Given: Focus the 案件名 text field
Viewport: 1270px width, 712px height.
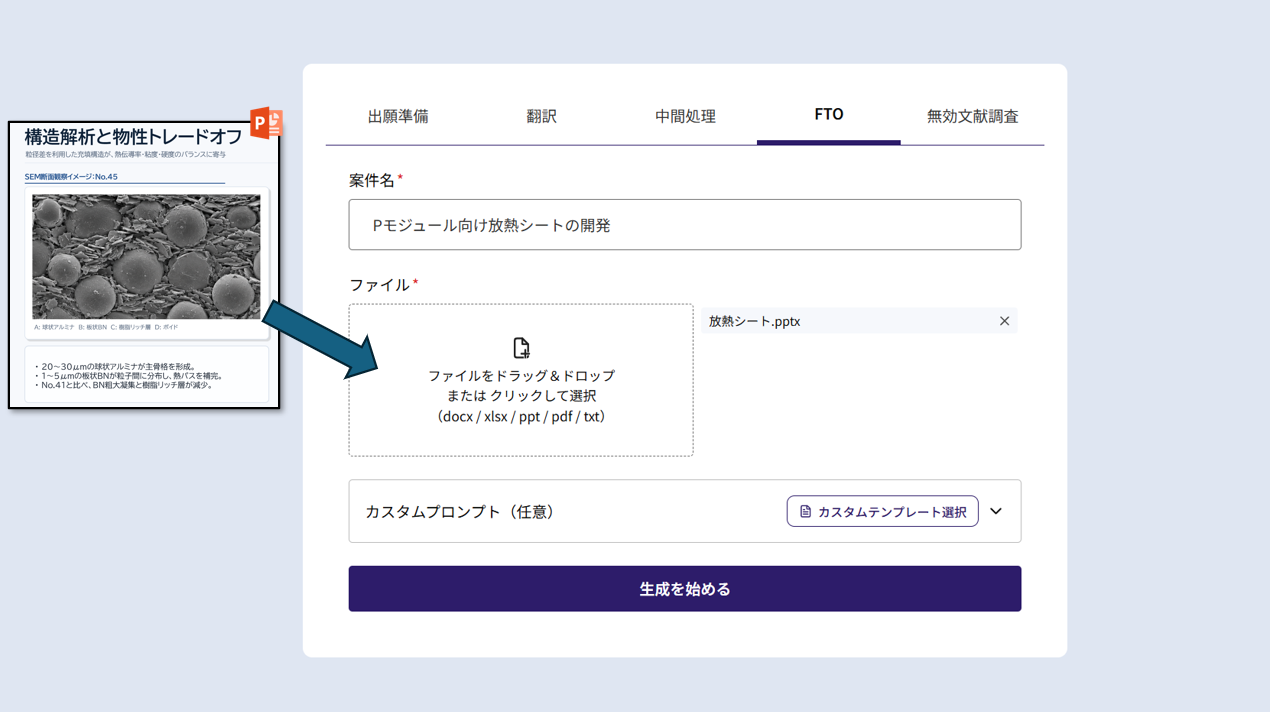Looking at the screenshot, I should coord(685,225).
